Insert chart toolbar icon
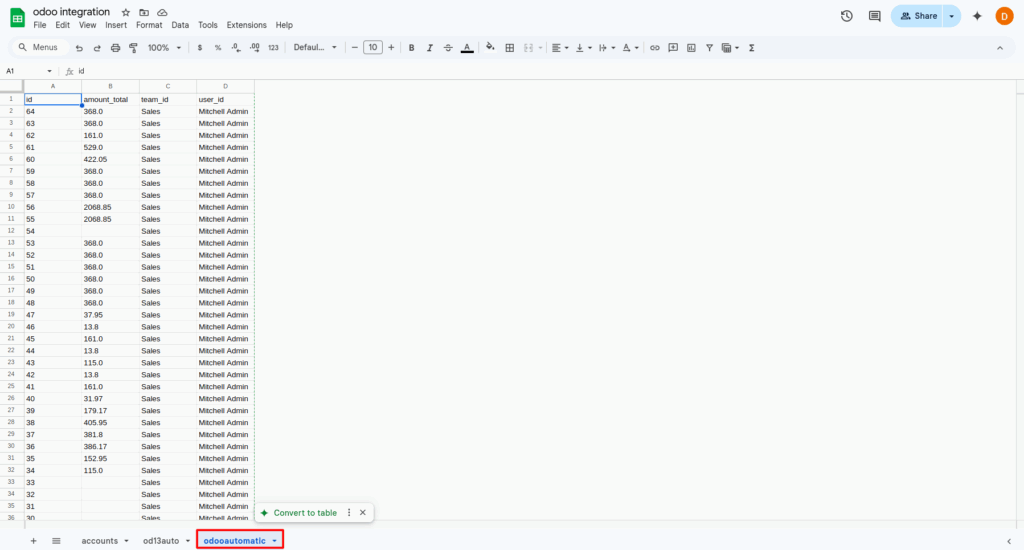This screenshot has width=1024, height=550. point(692,48)
